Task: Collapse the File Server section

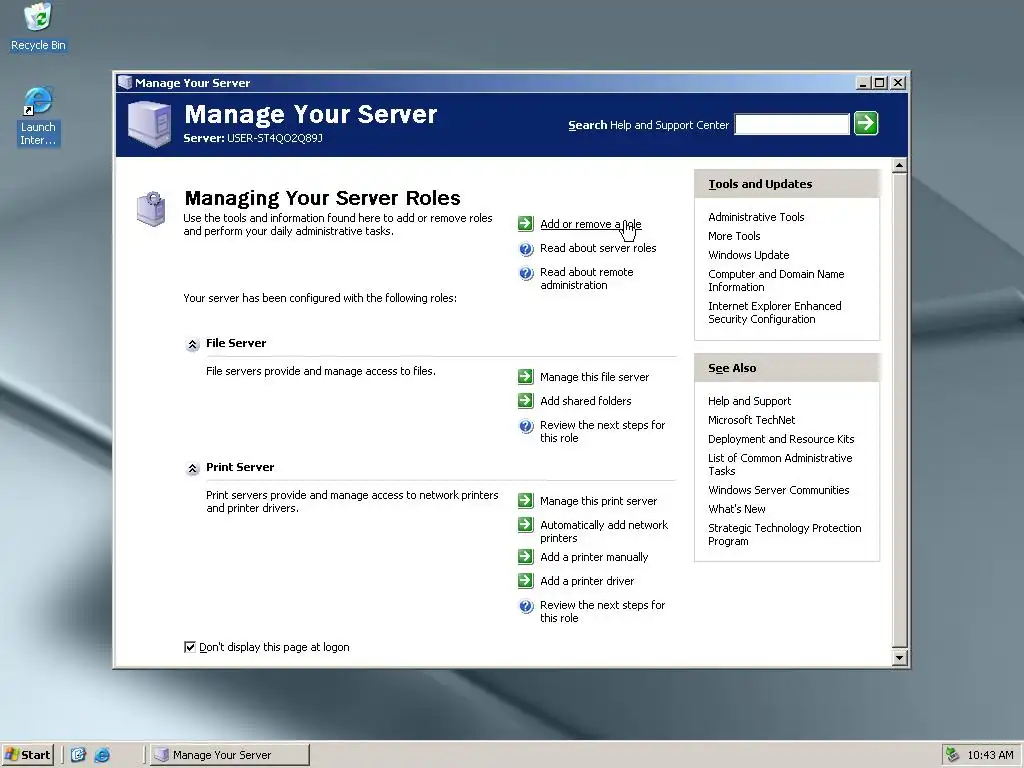Action: tap(192, 344)
